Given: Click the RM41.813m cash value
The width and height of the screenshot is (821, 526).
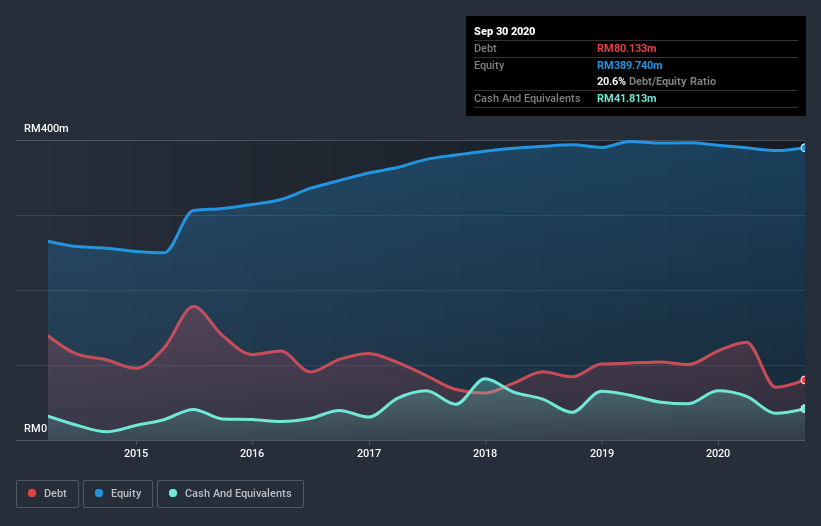Looking at the screenshot, I should pyautogui.click(x=627, y=98).
